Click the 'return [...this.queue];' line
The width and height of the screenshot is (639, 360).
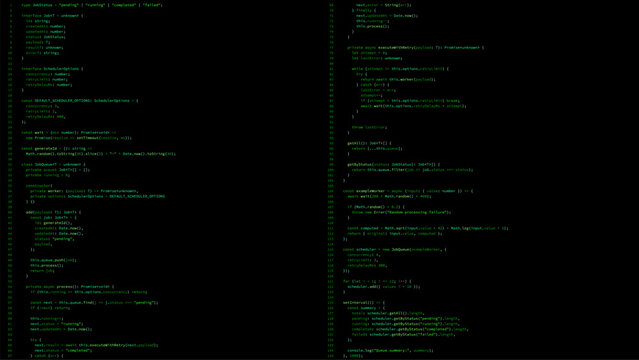click(x=377, y=148)
